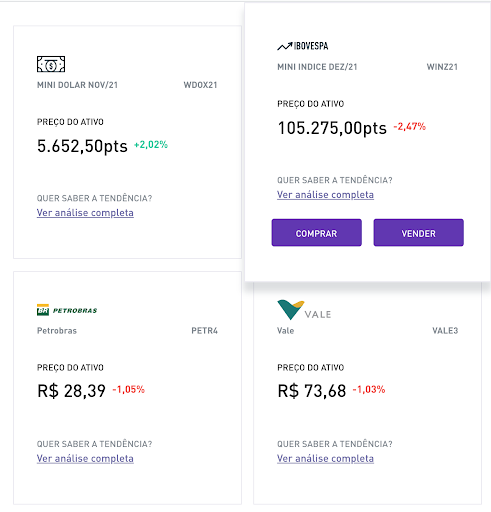491x512 pixels.
Task: Open Ver análise completa under Petrobras
Action: 85,459
